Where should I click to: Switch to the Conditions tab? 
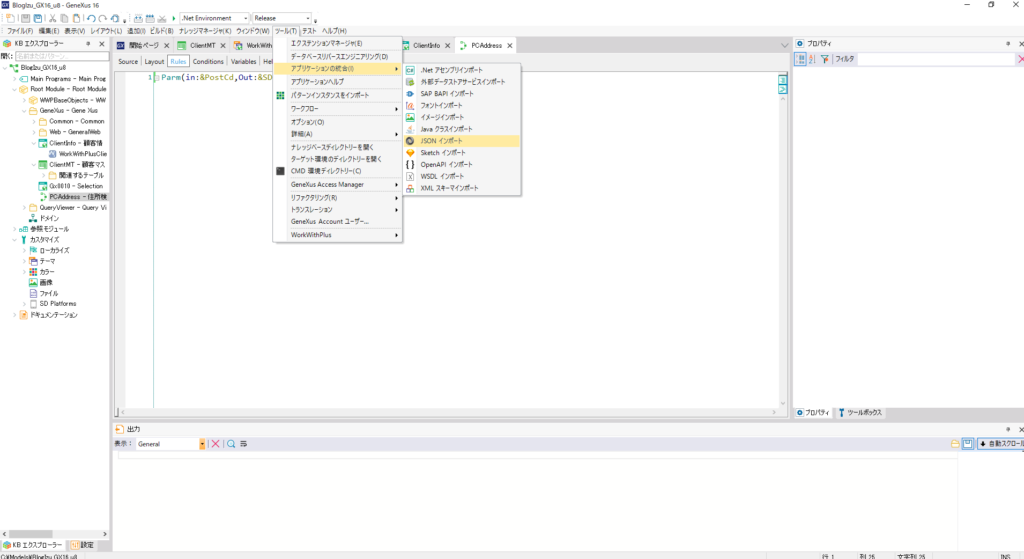(208, 61)
